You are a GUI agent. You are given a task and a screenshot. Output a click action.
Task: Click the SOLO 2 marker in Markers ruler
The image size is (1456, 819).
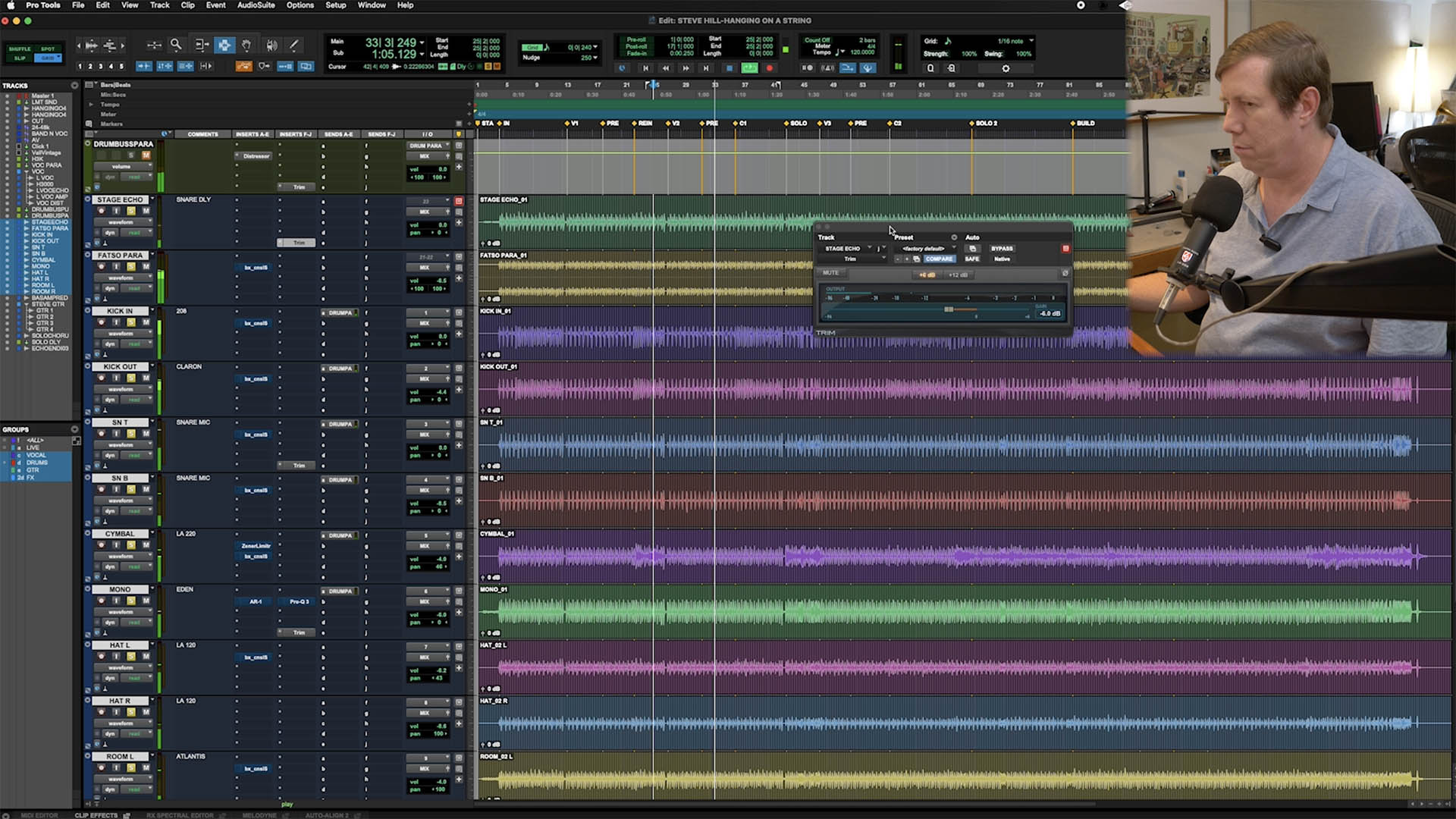pos(984,123)
